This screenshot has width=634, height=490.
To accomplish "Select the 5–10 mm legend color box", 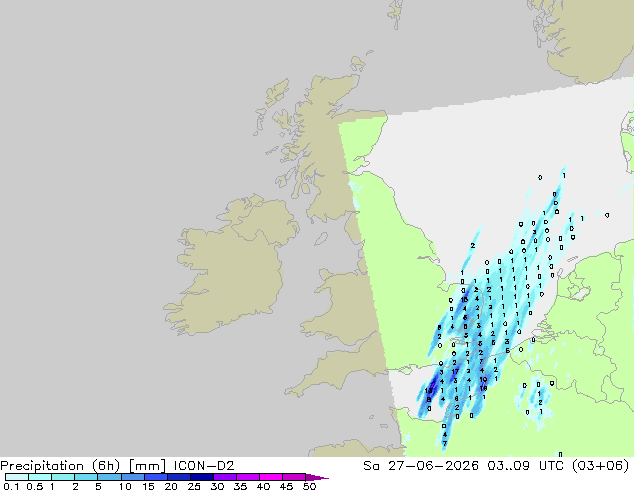I will pyautogui.click(x=109, y=477).
